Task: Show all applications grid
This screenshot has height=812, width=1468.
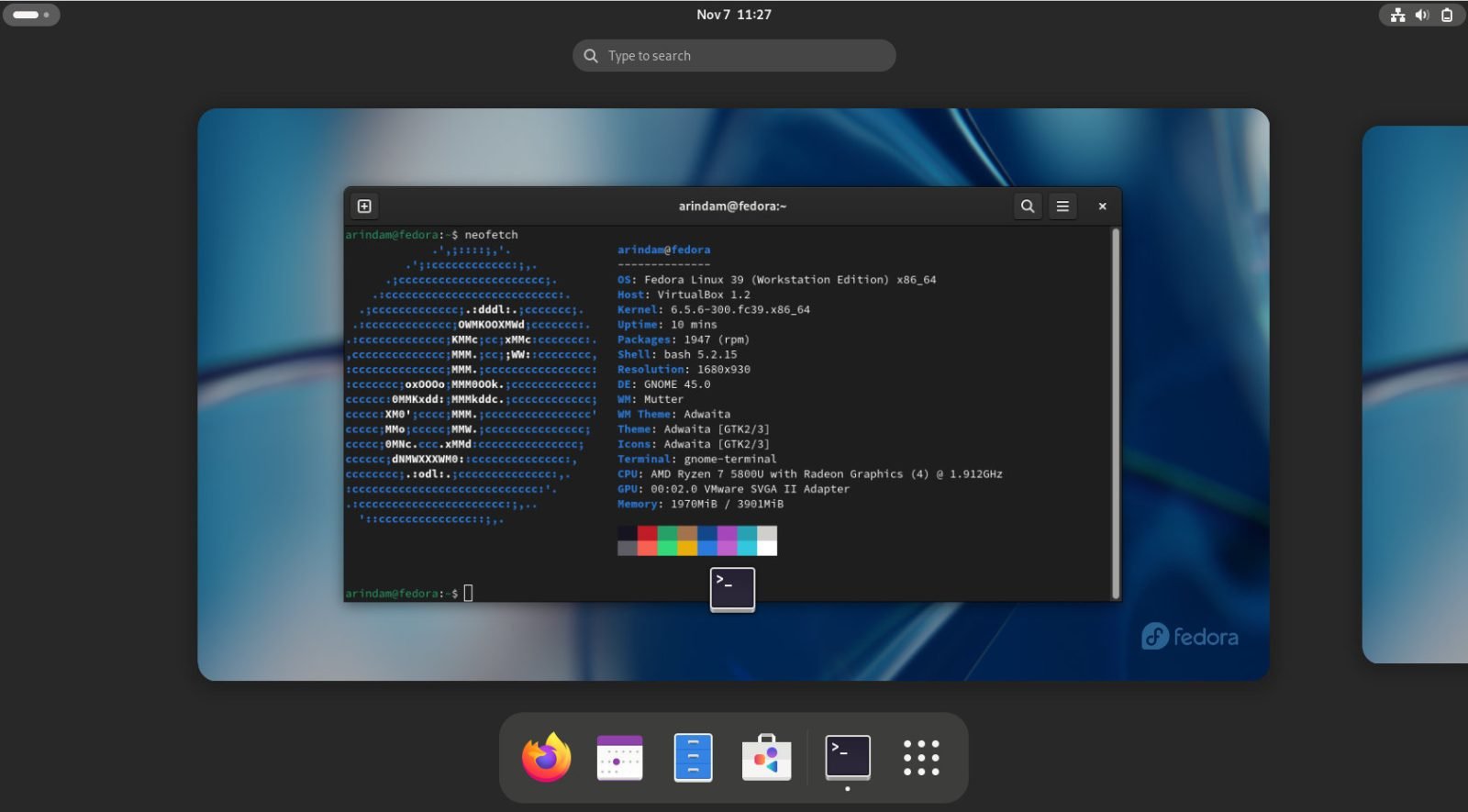Action: pyautogui.click(x=921, y=758)
